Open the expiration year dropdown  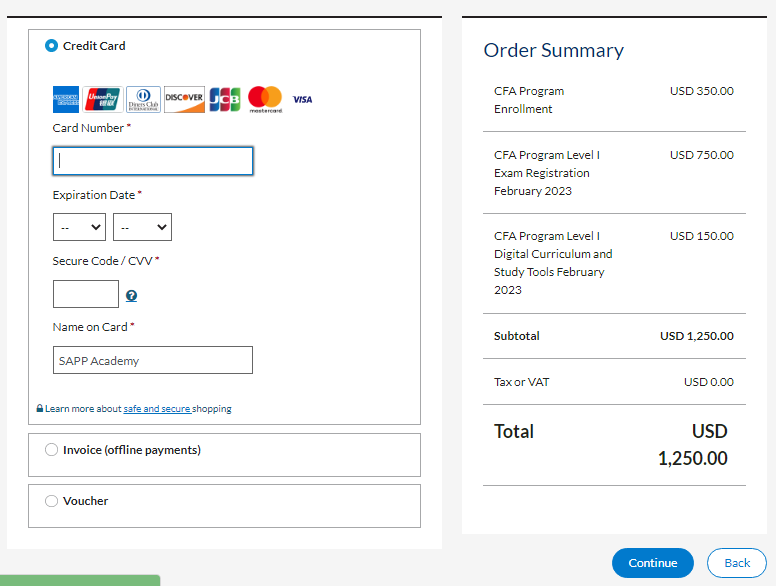(142, 227)
